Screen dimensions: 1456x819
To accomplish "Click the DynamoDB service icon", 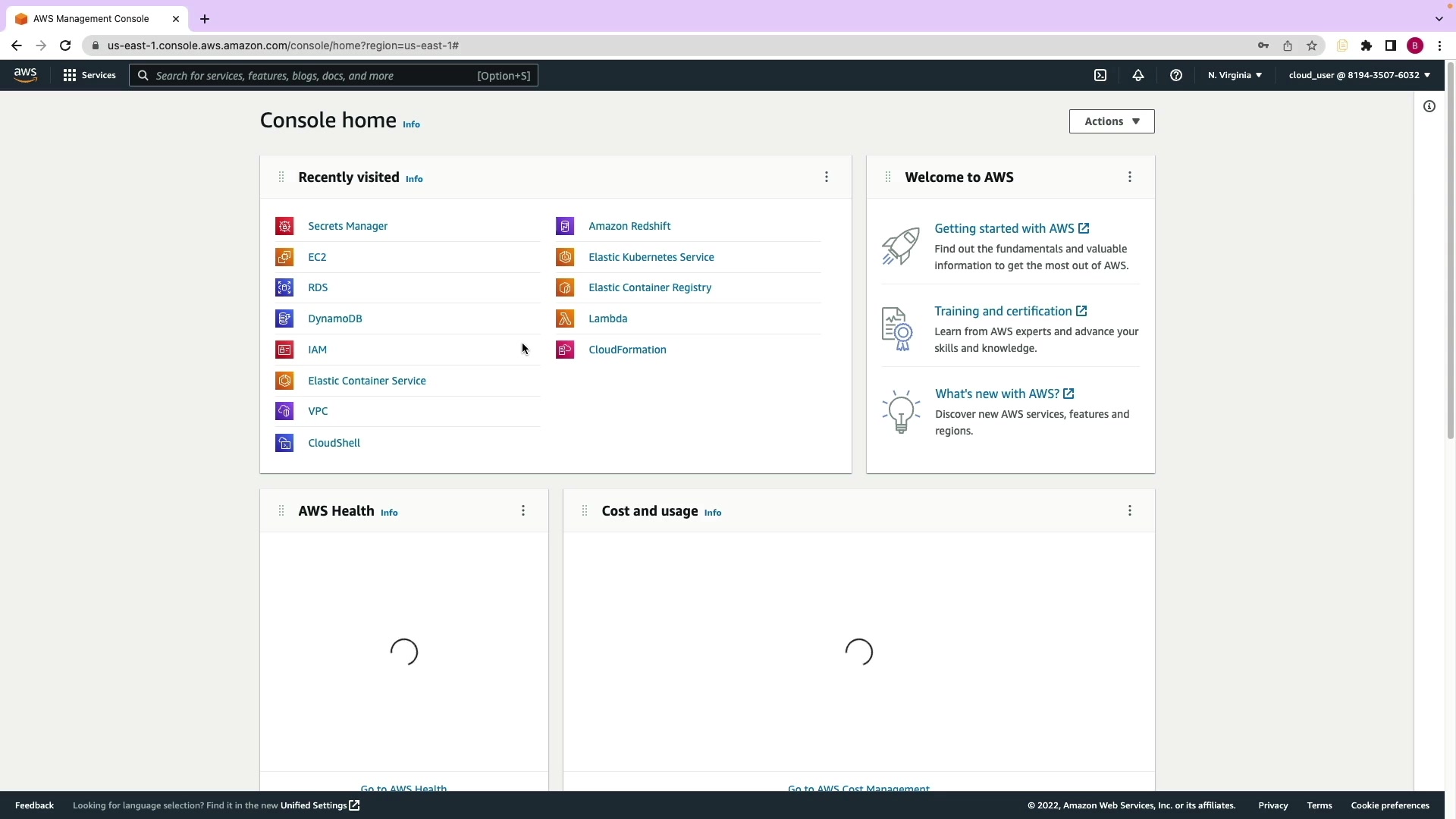I will [x=284, y=318].
